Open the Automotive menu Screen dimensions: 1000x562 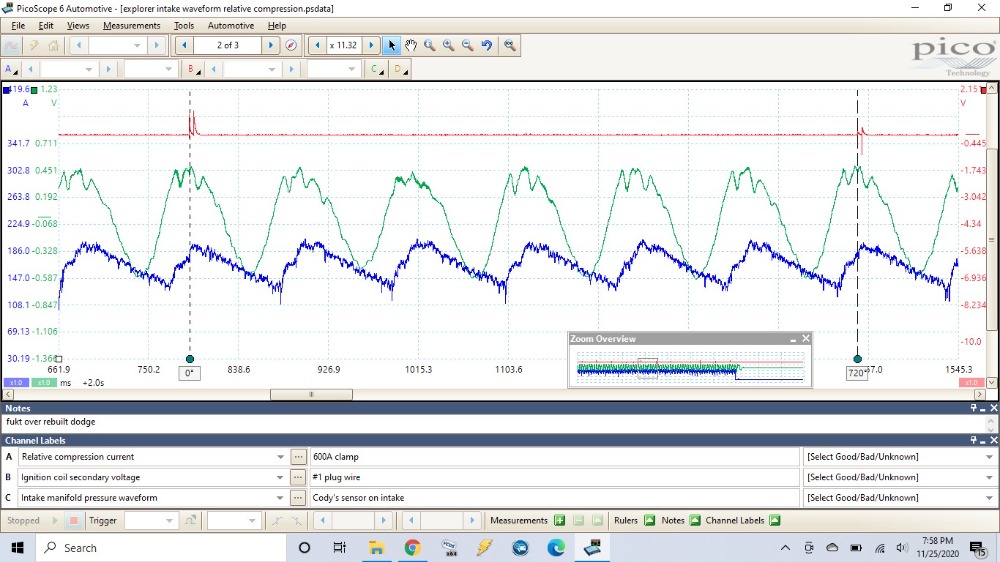tap(230, 25)
